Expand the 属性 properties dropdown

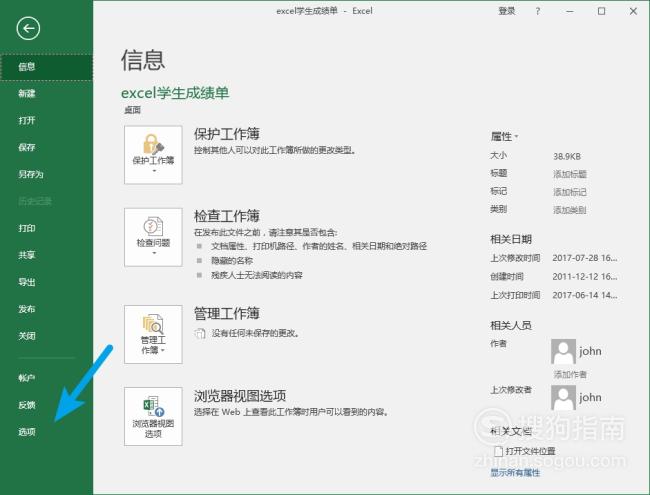pos(504,136)
